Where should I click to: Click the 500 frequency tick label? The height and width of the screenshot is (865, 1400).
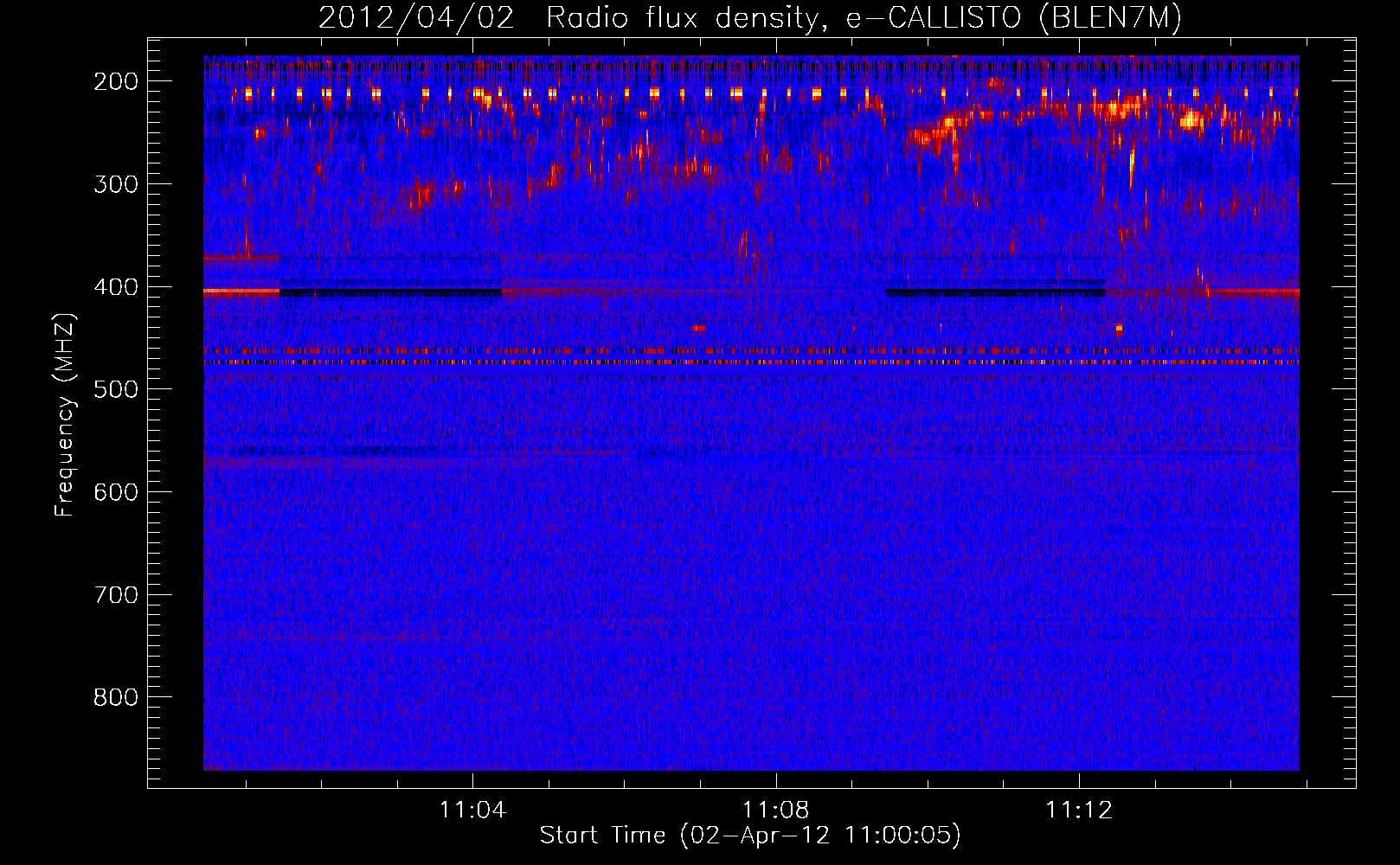(x=116, y=390)
